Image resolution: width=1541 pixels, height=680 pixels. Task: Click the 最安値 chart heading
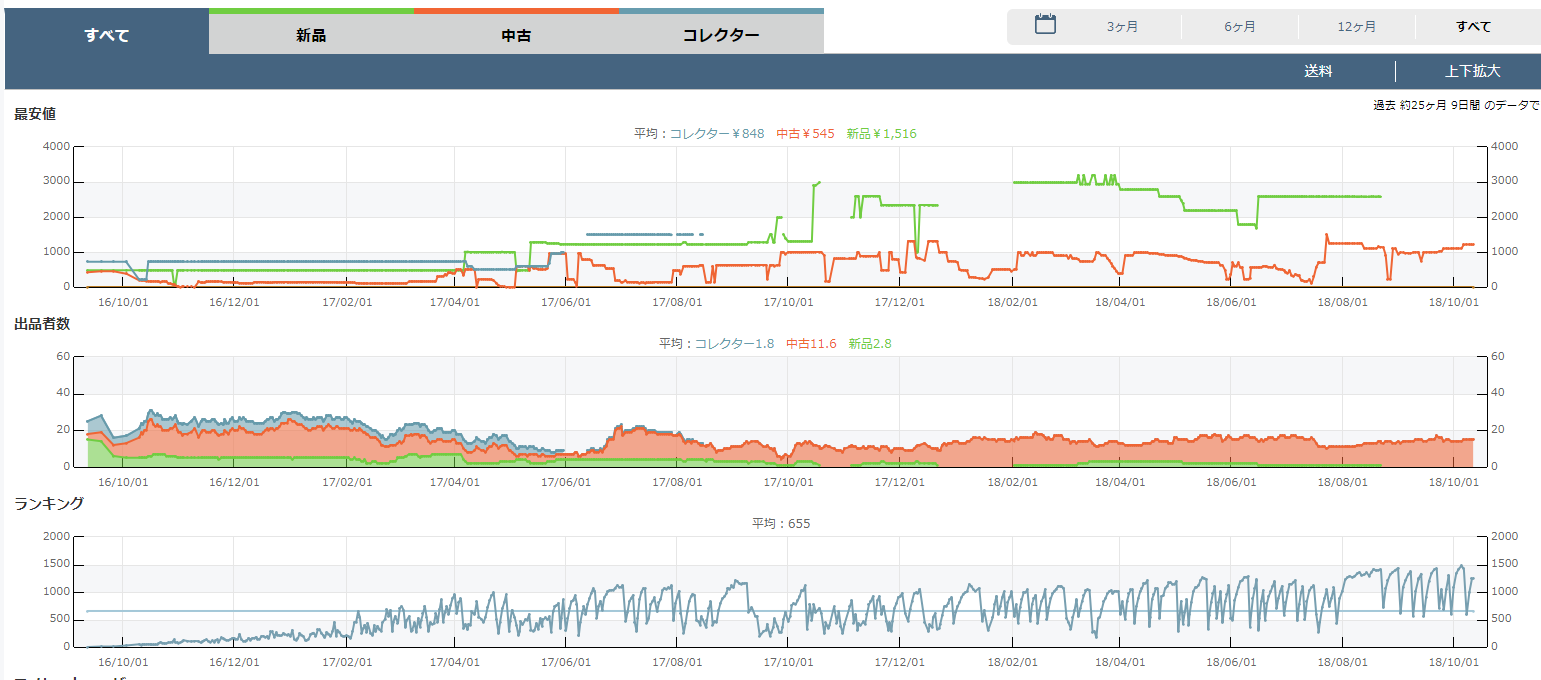tap(35, 114)
